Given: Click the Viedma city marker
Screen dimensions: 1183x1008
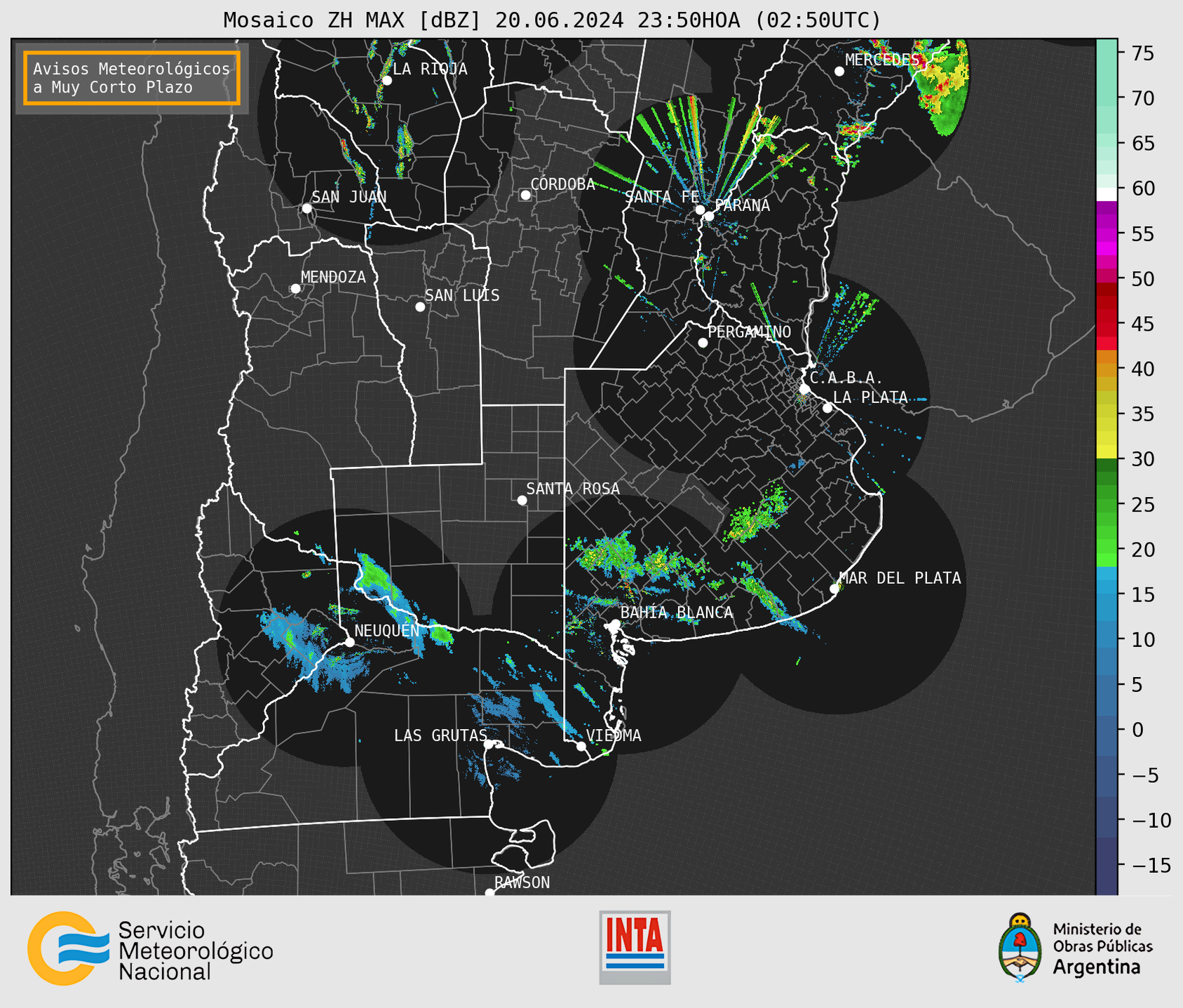Looking at the screenshot, I should pyautogui.click(x=581, y=747).
